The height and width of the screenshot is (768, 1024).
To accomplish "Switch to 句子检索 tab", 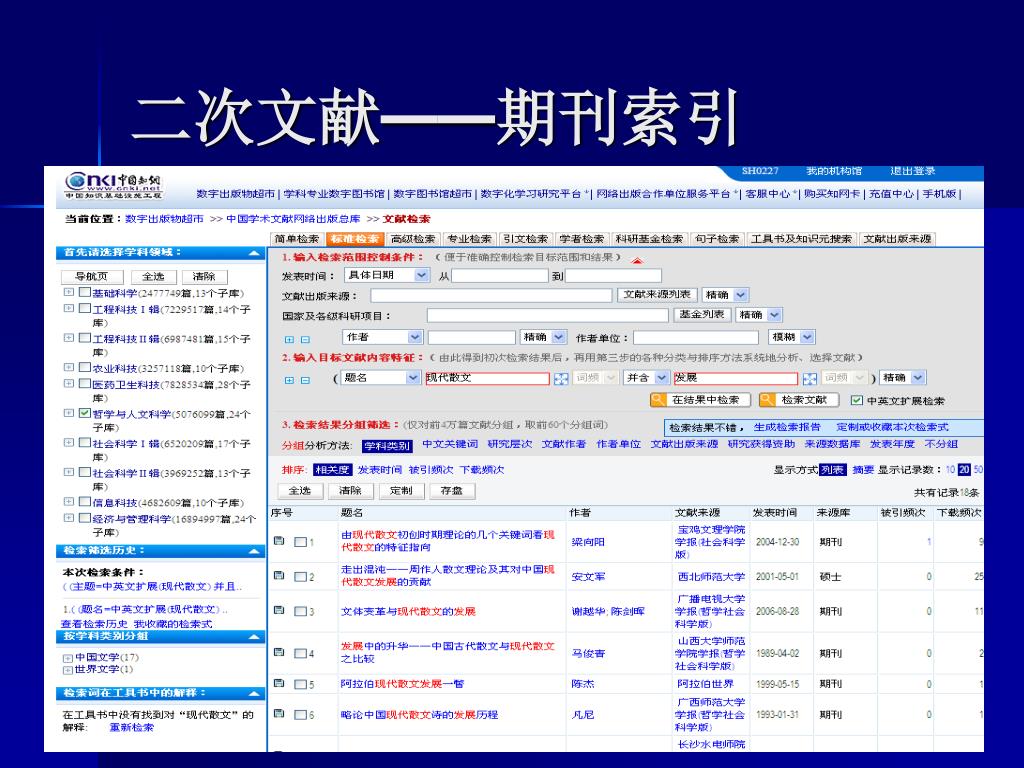I will point(716,239).
